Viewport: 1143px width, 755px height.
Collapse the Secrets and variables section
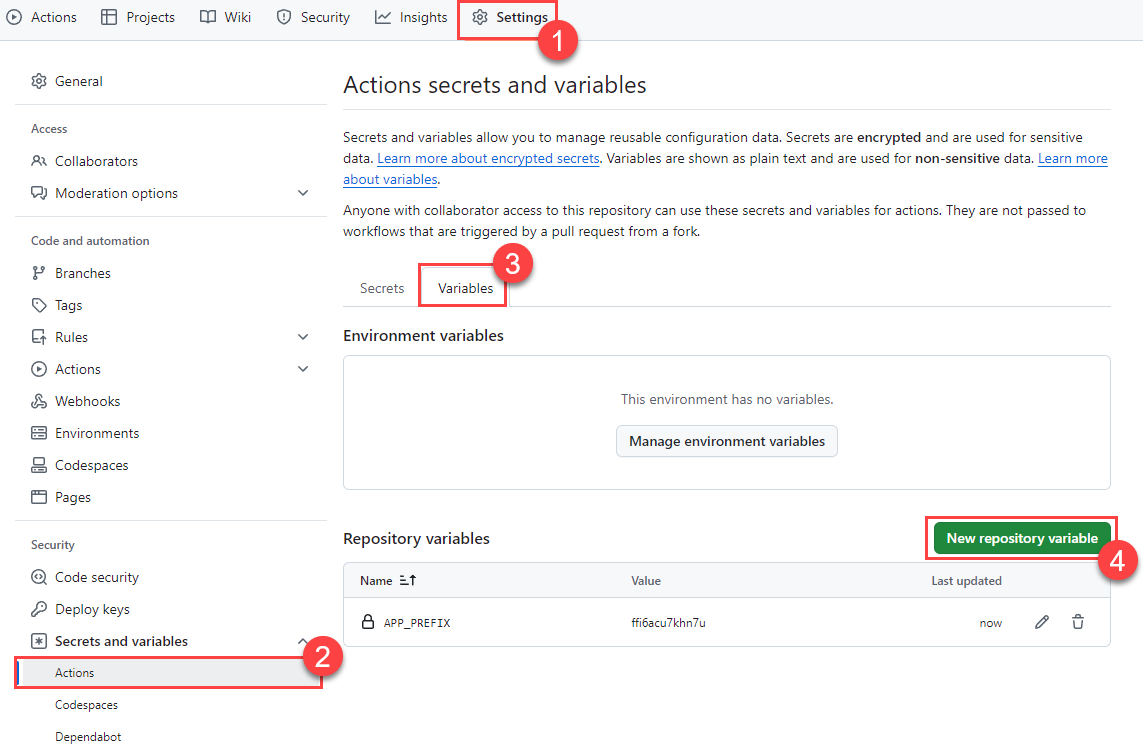click(303, 641)
